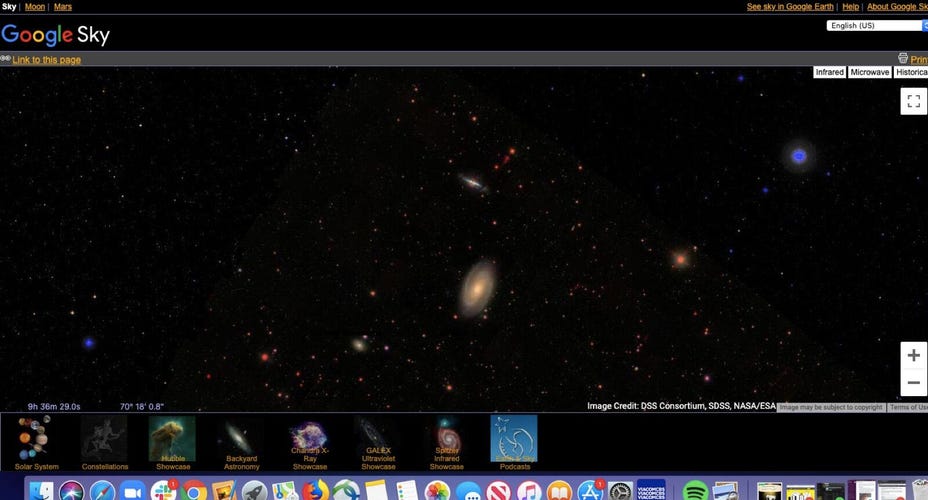Open Safari from the Dock
This screenshot has width=928, height=500.
point(102,491)
